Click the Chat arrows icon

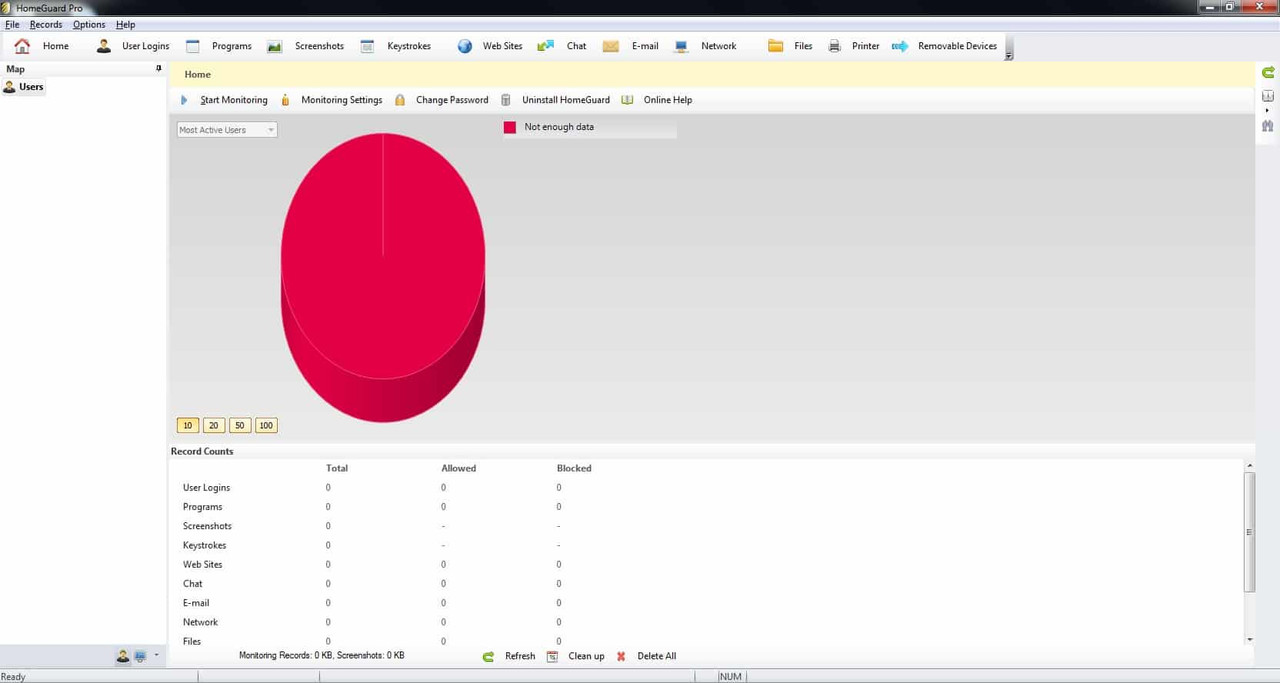point(545,46)
